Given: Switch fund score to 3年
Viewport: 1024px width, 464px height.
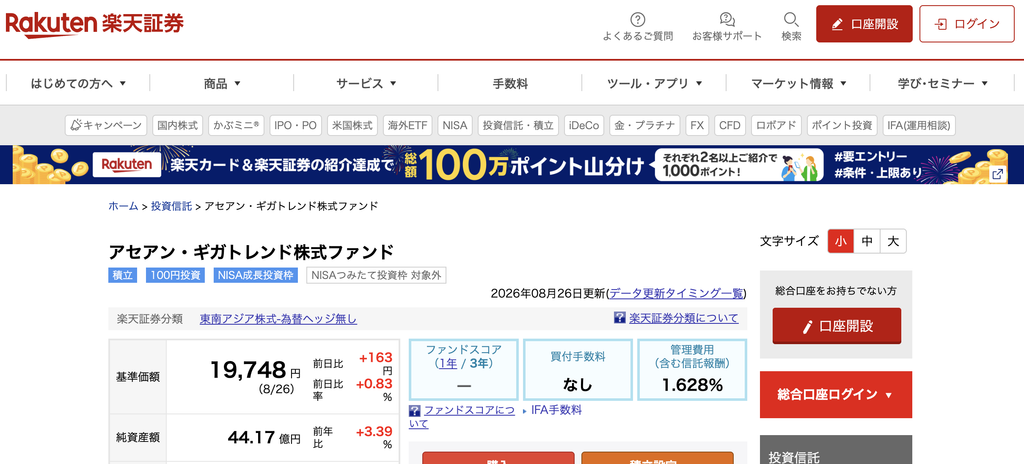Looking at the screenshot, I should [477, 363].
